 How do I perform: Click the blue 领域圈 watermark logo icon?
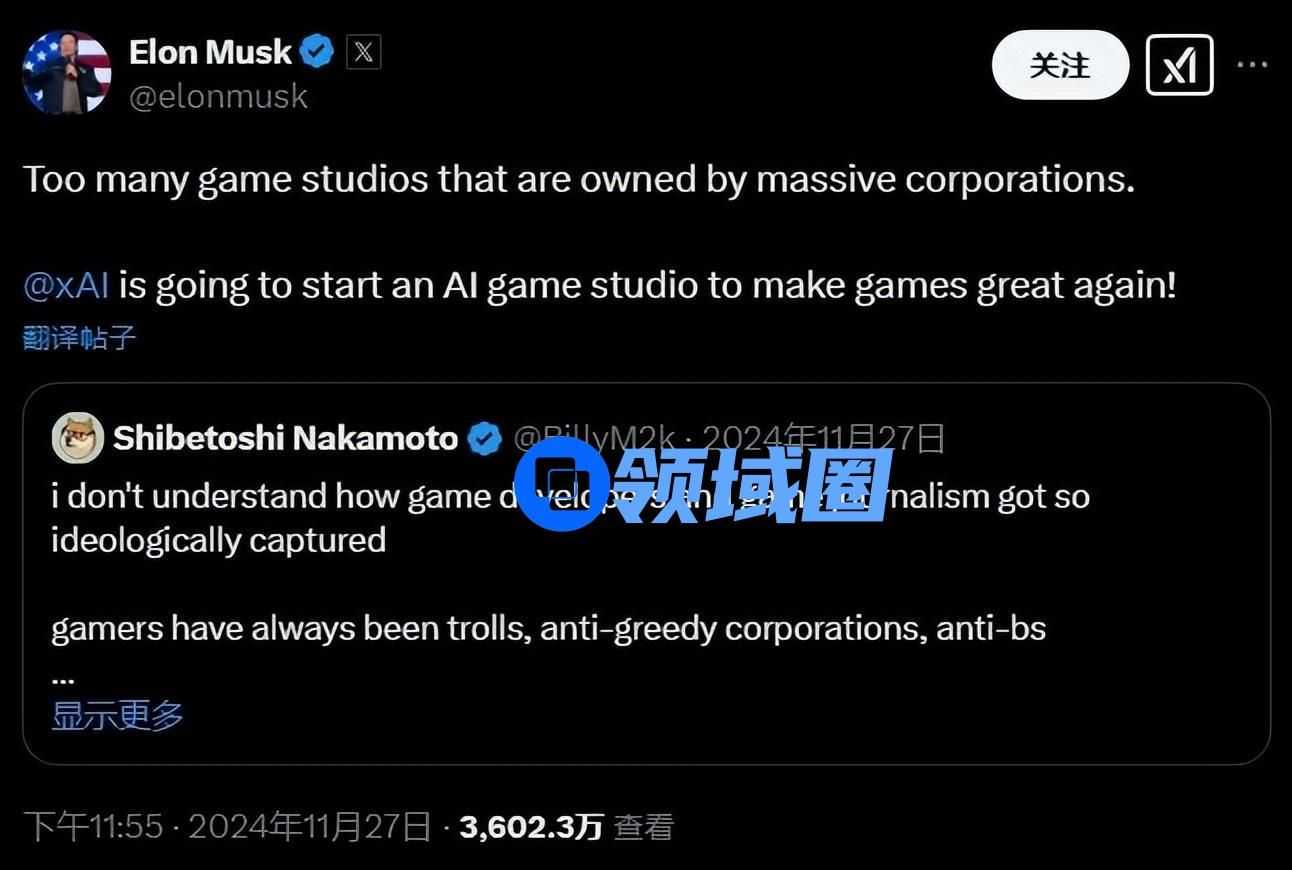pyautogui.click(x=562, y=484)
